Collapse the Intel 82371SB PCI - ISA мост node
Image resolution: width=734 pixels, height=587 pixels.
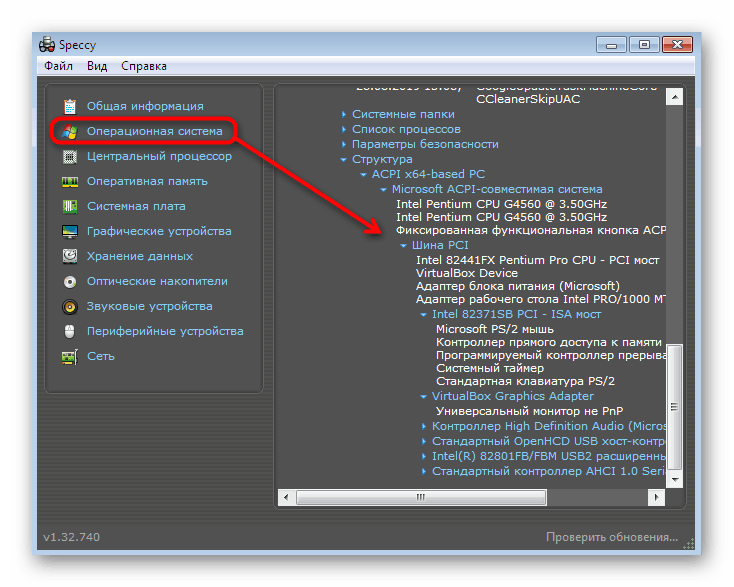[x=424, y=315]
